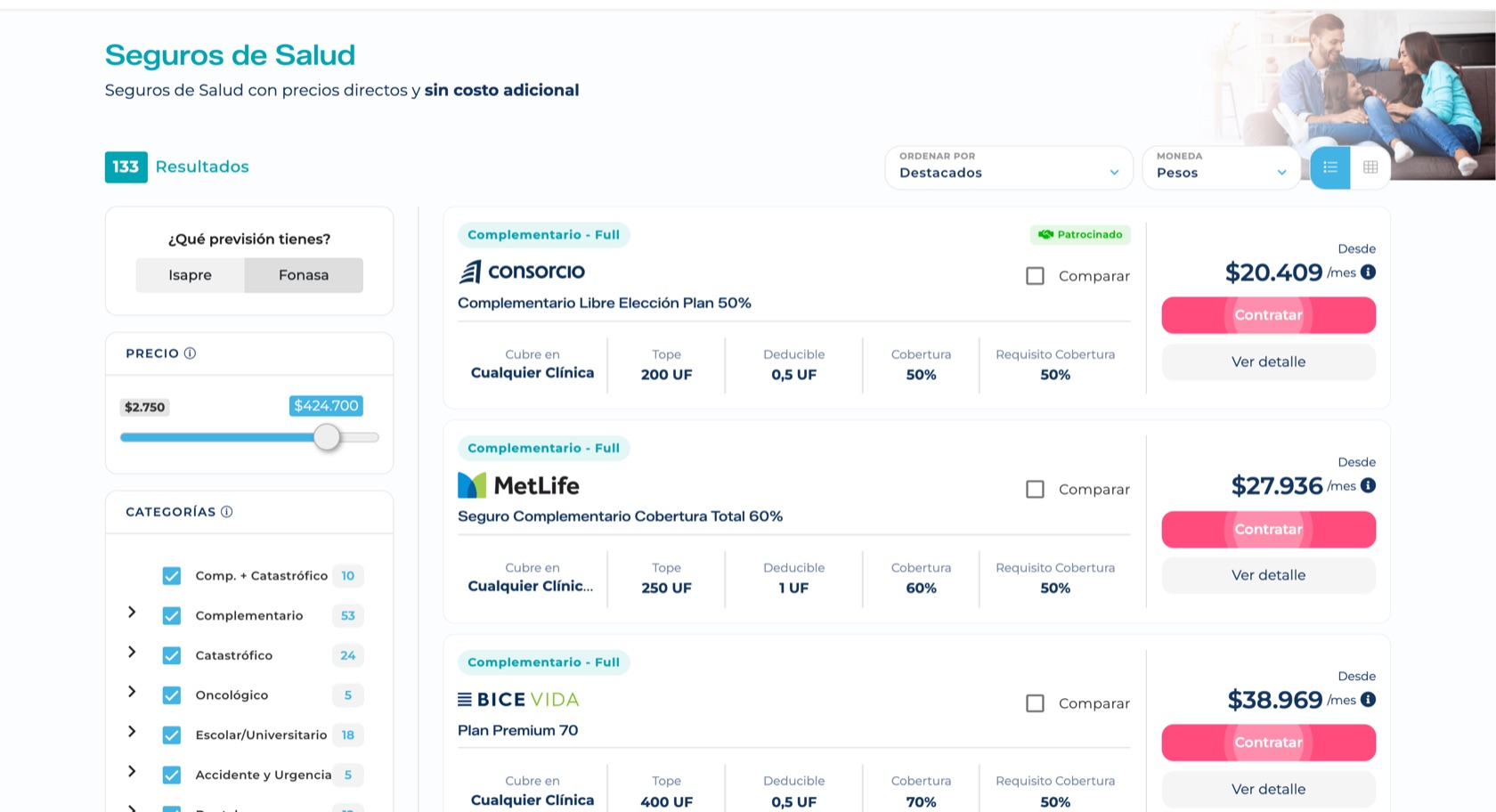
Task: Check Comparar for BICE VIDA plan
Action: pos(1035,703)
